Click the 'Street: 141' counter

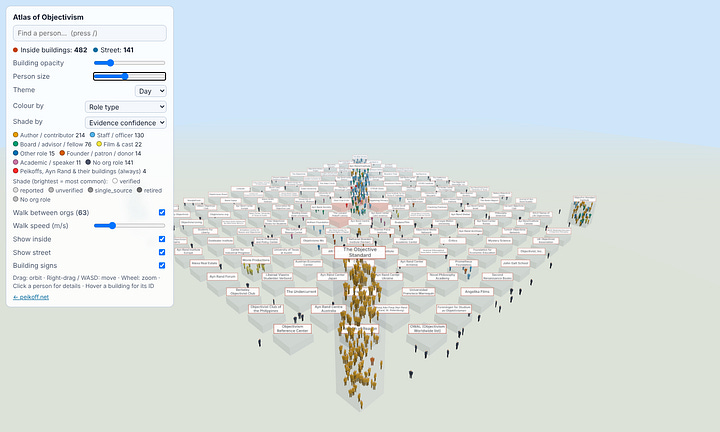pyautogui.click(x=113, y=50)
